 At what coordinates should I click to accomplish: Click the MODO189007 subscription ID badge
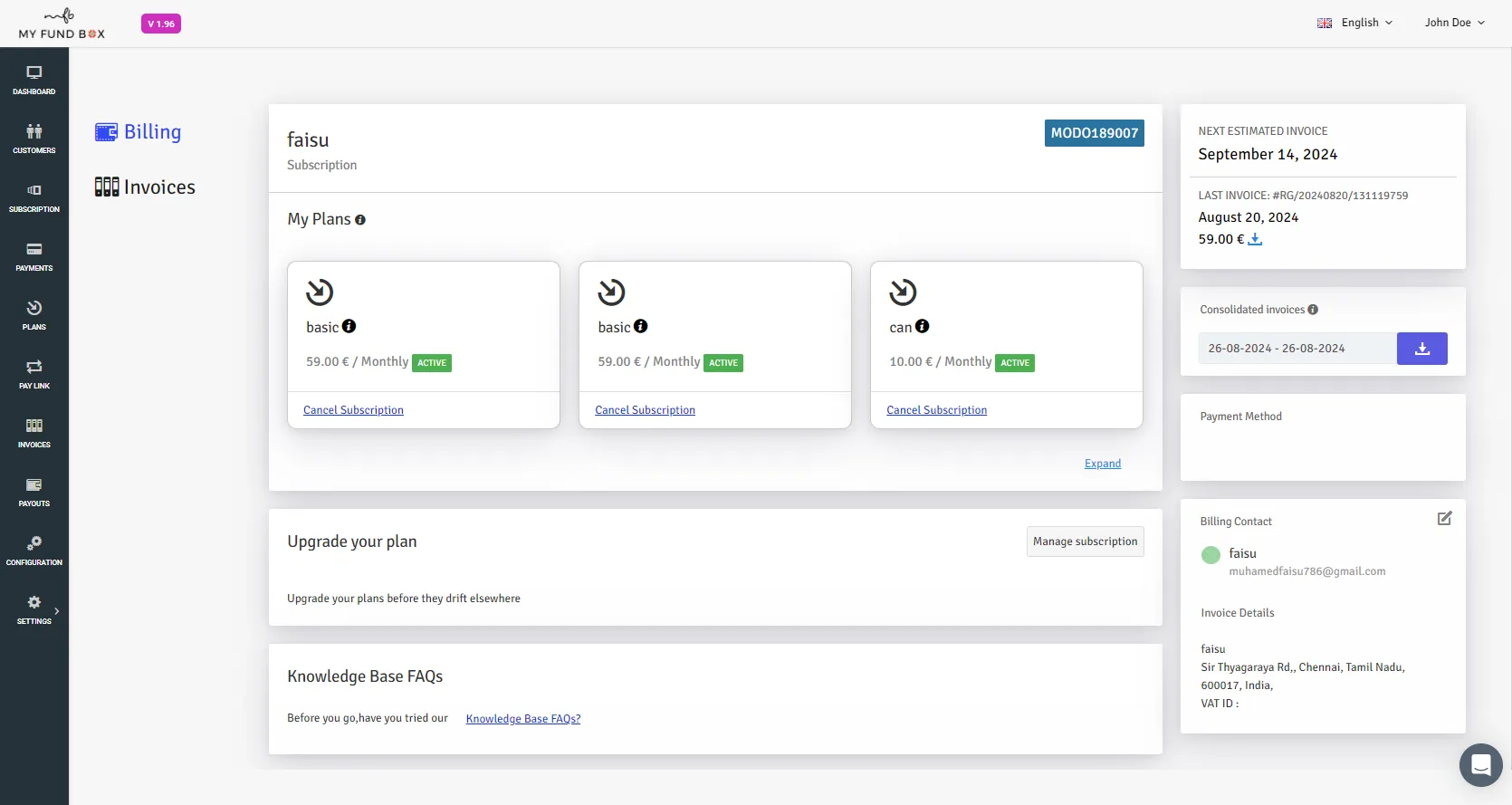(x=1095, y=133)
